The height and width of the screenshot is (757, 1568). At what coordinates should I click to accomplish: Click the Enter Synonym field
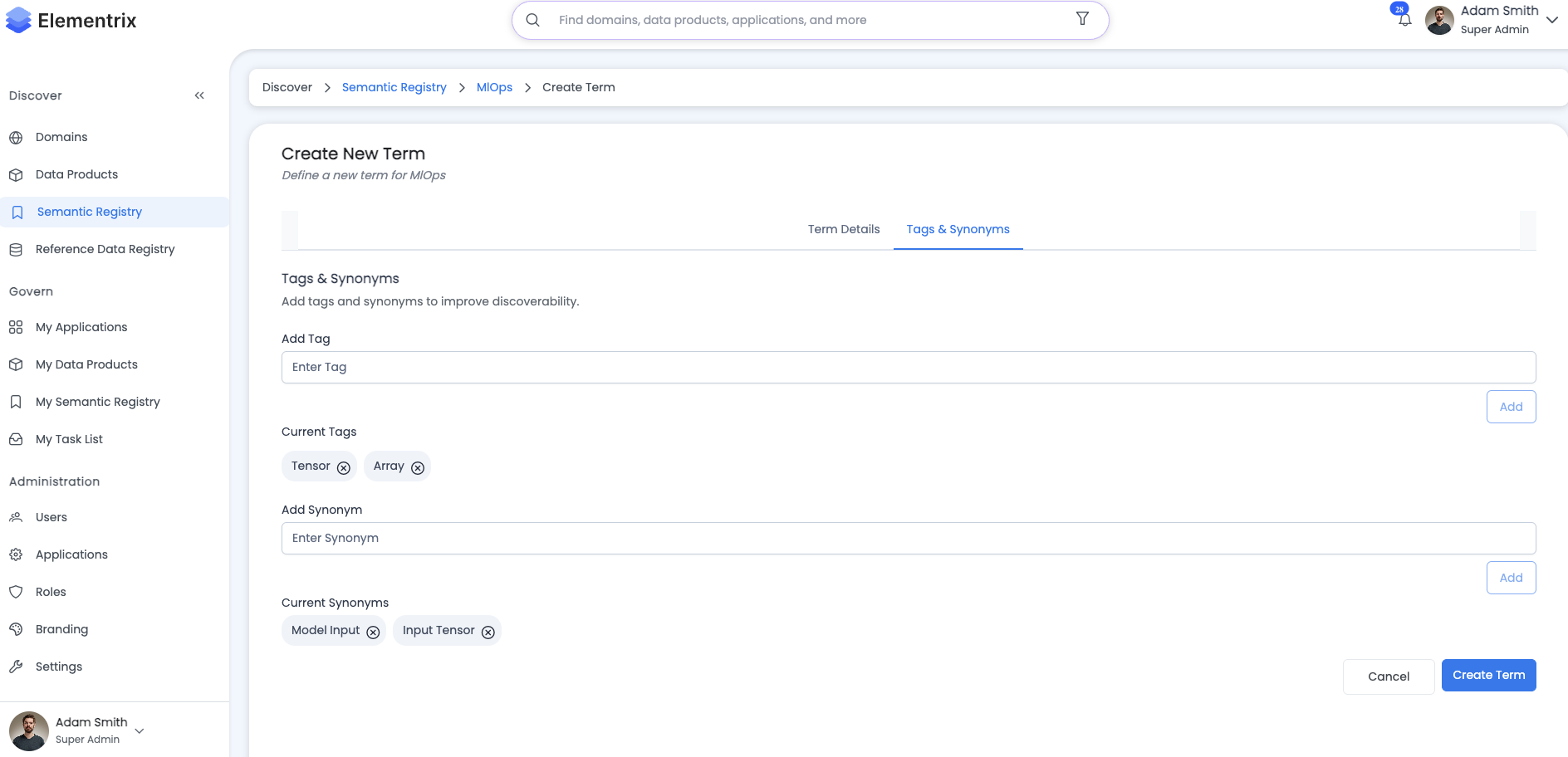(908, 538)
